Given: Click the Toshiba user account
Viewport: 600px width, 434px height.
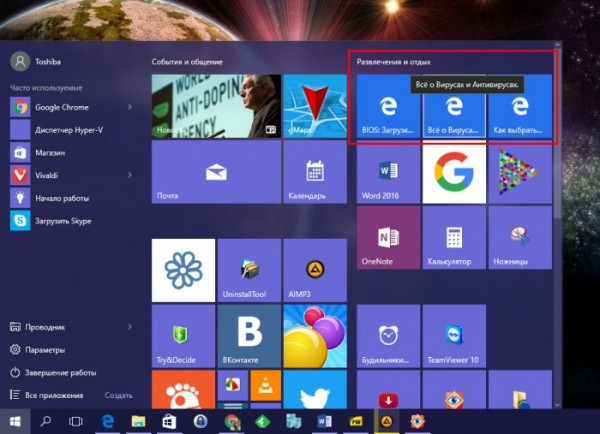Looking at the screenshot, I should [36, 61].
